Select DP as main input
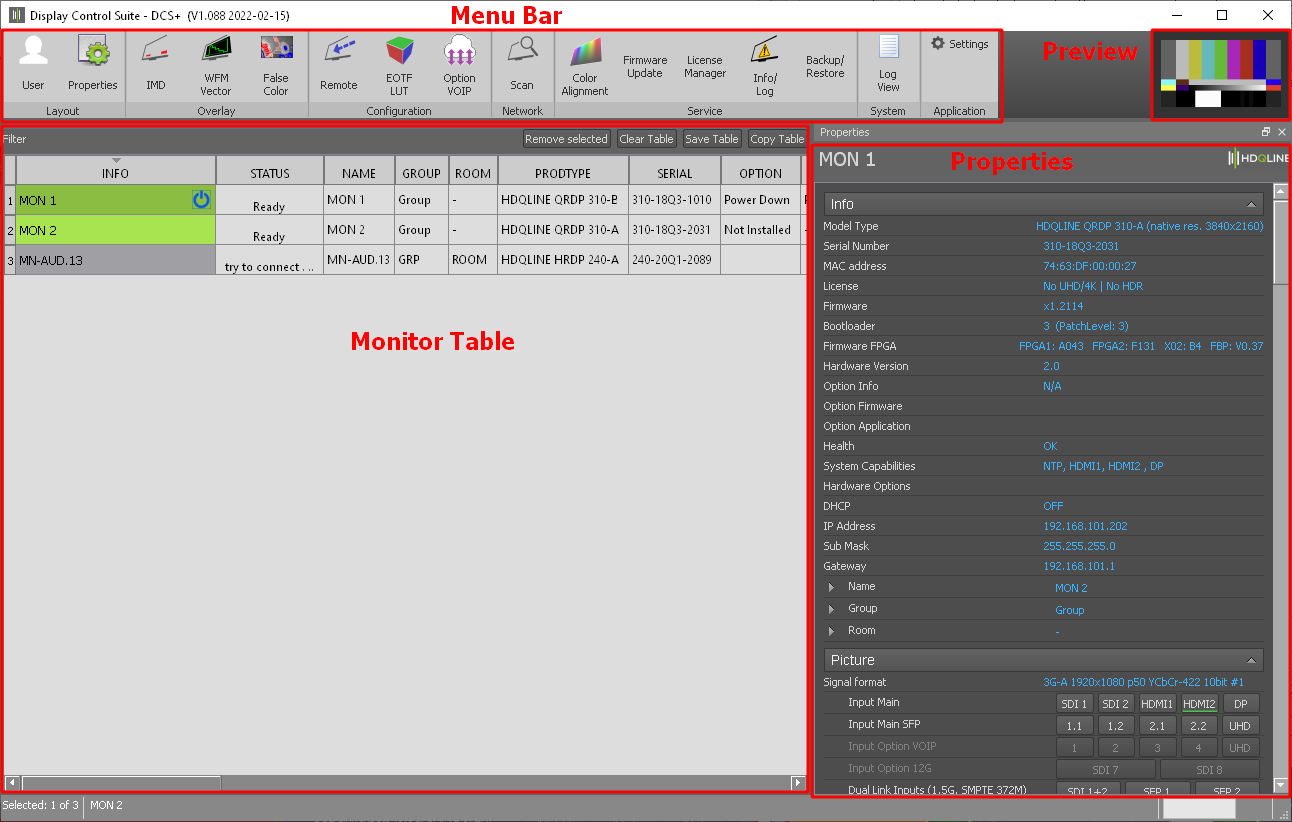Viewport: 1292px width, 822px height. click(1240, 704)
